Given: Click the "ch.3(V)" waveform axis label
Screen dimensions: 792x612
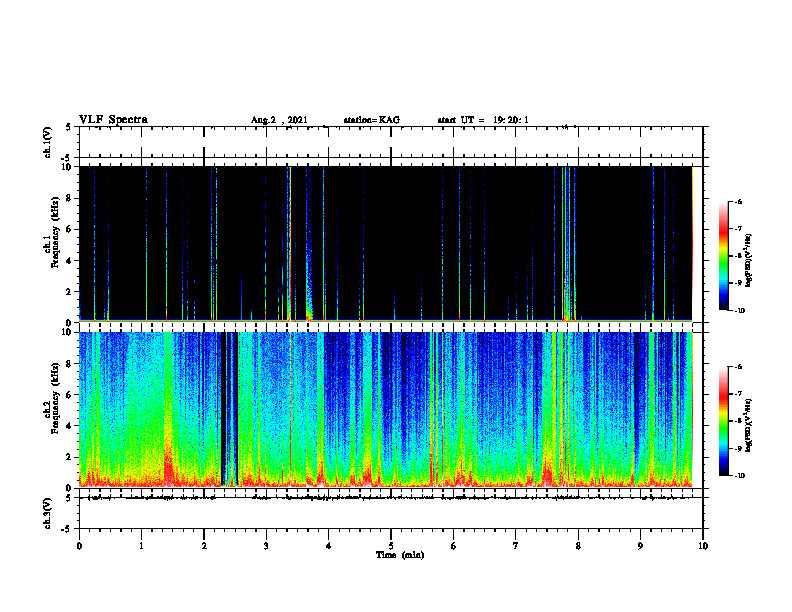Looking at the screenshot, I should 48,514.
